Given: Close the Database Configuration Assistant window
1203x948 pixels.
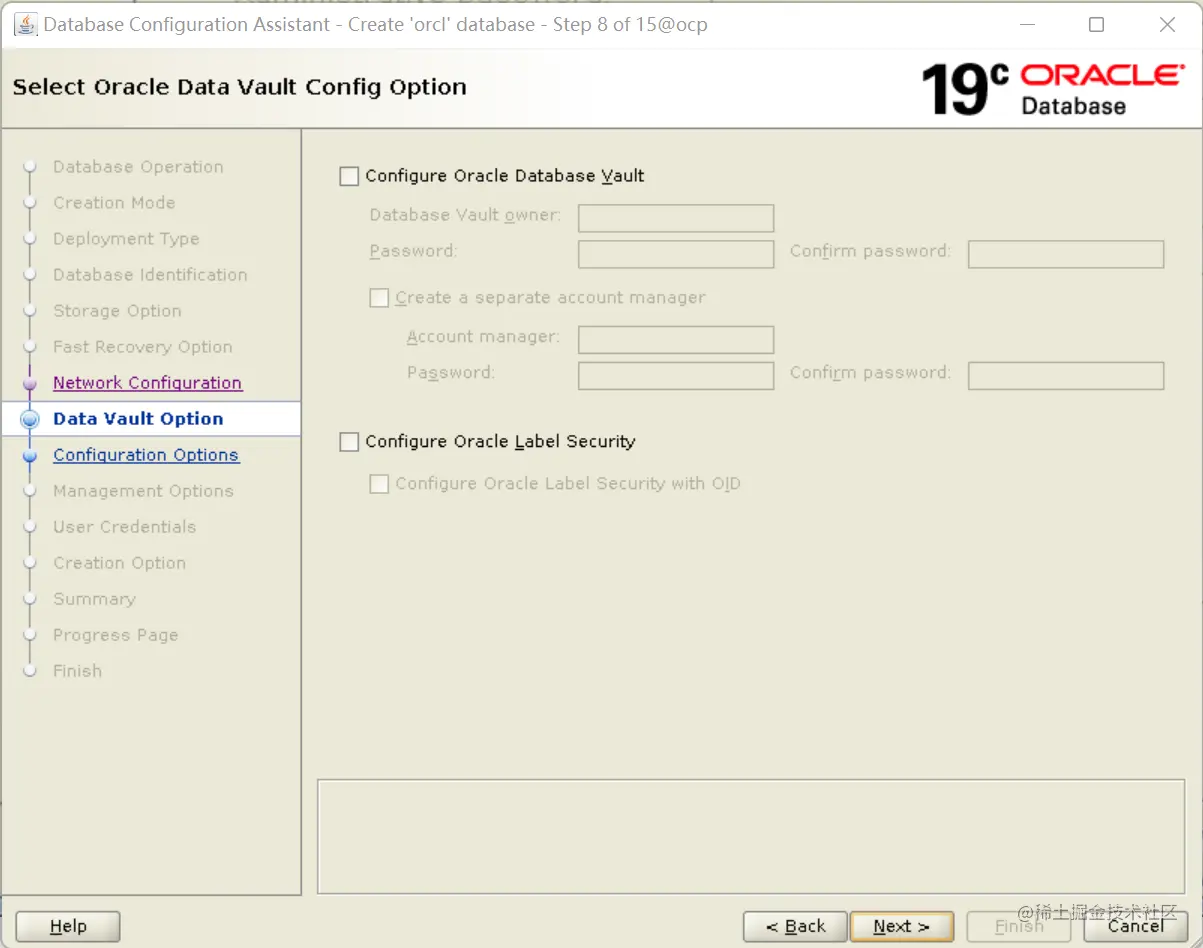Looking at the screenshot, I should click(1167, 25).
